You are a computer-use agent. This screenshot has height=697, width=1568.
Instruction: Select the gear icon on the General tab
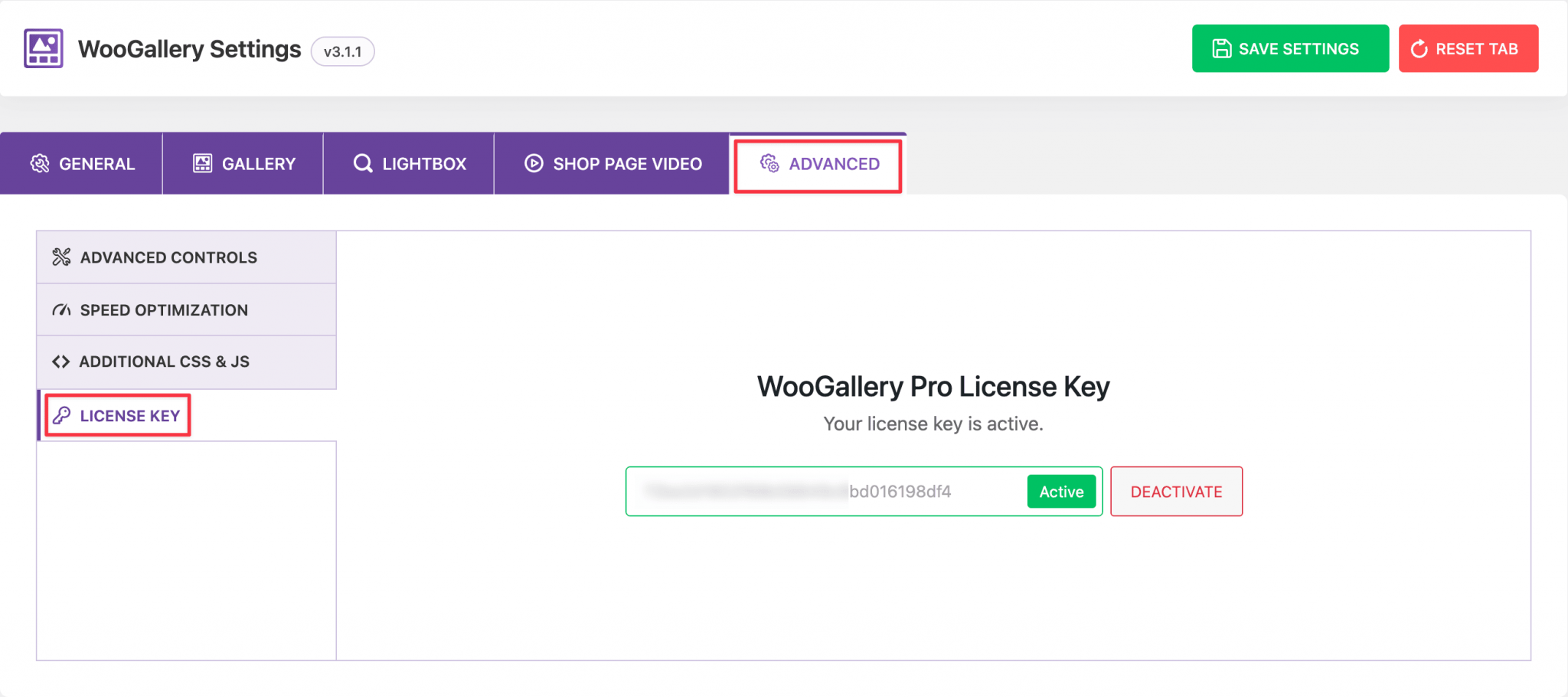tap(41, 163)
